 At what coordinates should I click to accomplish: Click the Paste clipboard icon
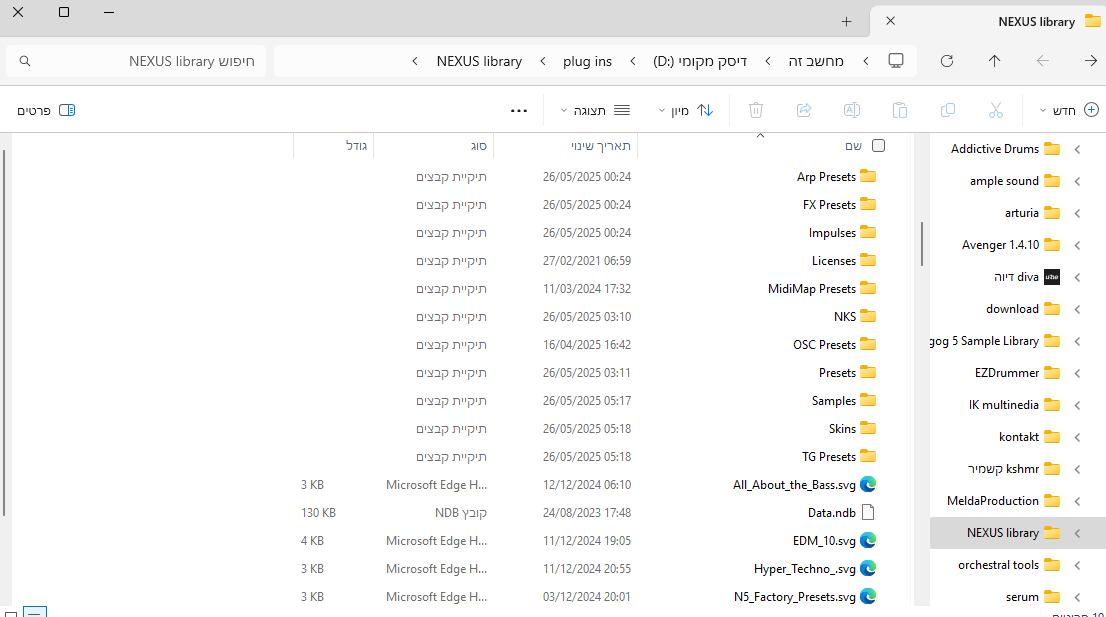[899, 110]
